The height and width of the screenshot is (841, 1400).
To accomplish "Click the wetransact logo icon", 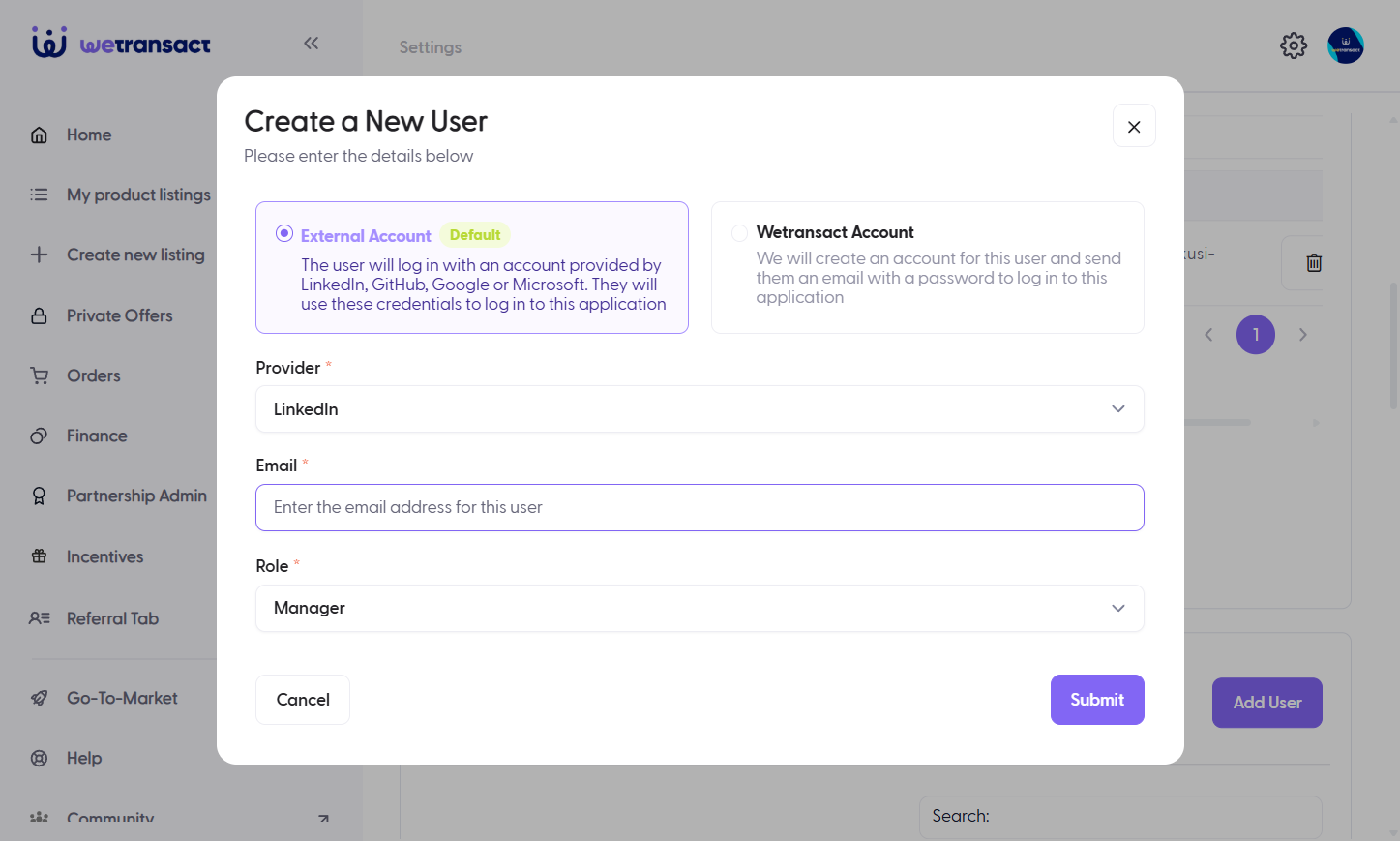I will click(x=49, y=43).
